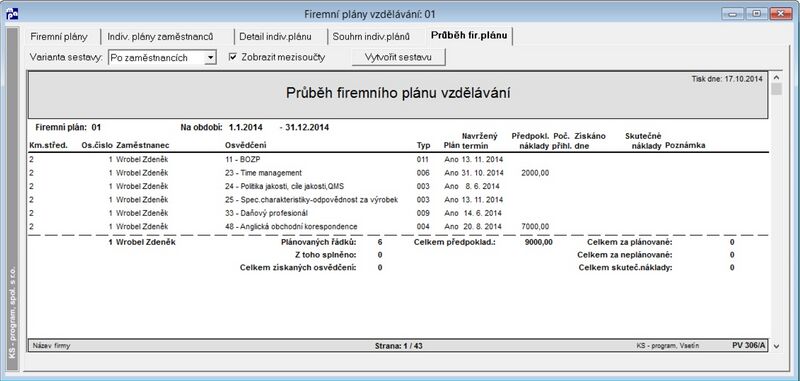Screen dimensions: 800x381
Task: Click the Typ value 011
Action: coord(423,159)
